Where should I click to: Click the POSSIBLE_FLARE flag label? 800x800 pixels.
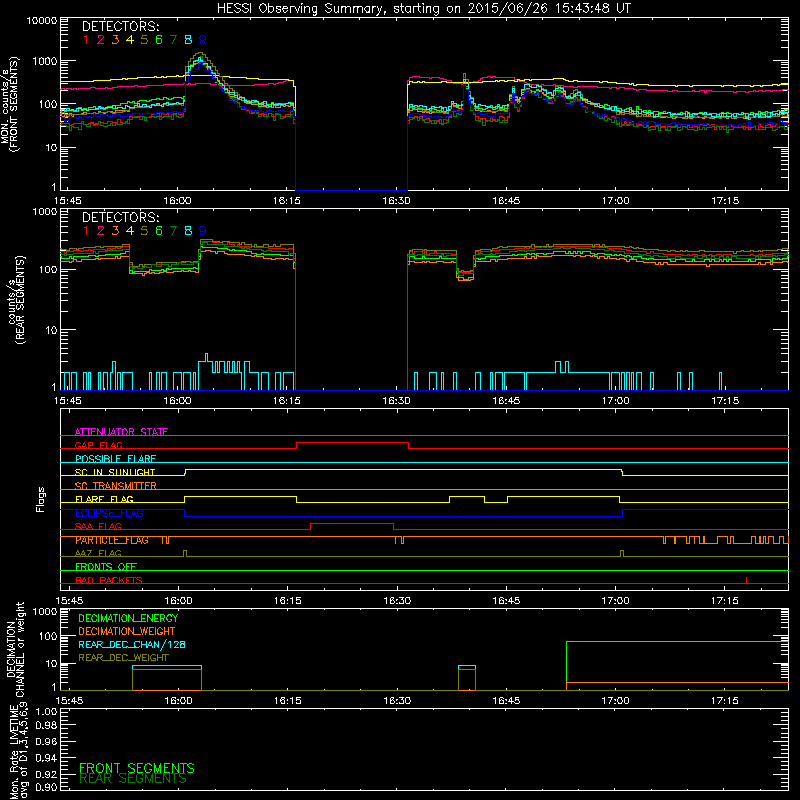[115, 459]
